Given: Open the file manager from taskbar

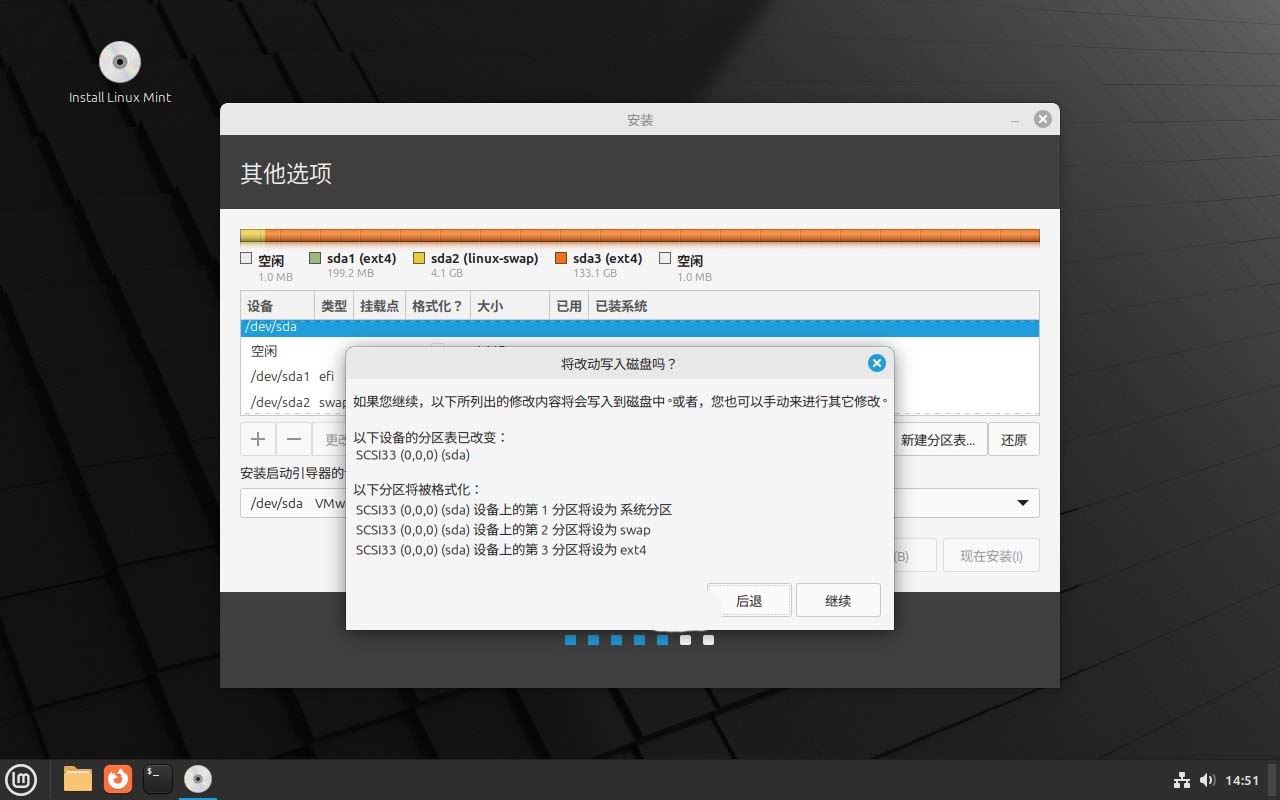Looking at the screenshot, I should 77,779.
